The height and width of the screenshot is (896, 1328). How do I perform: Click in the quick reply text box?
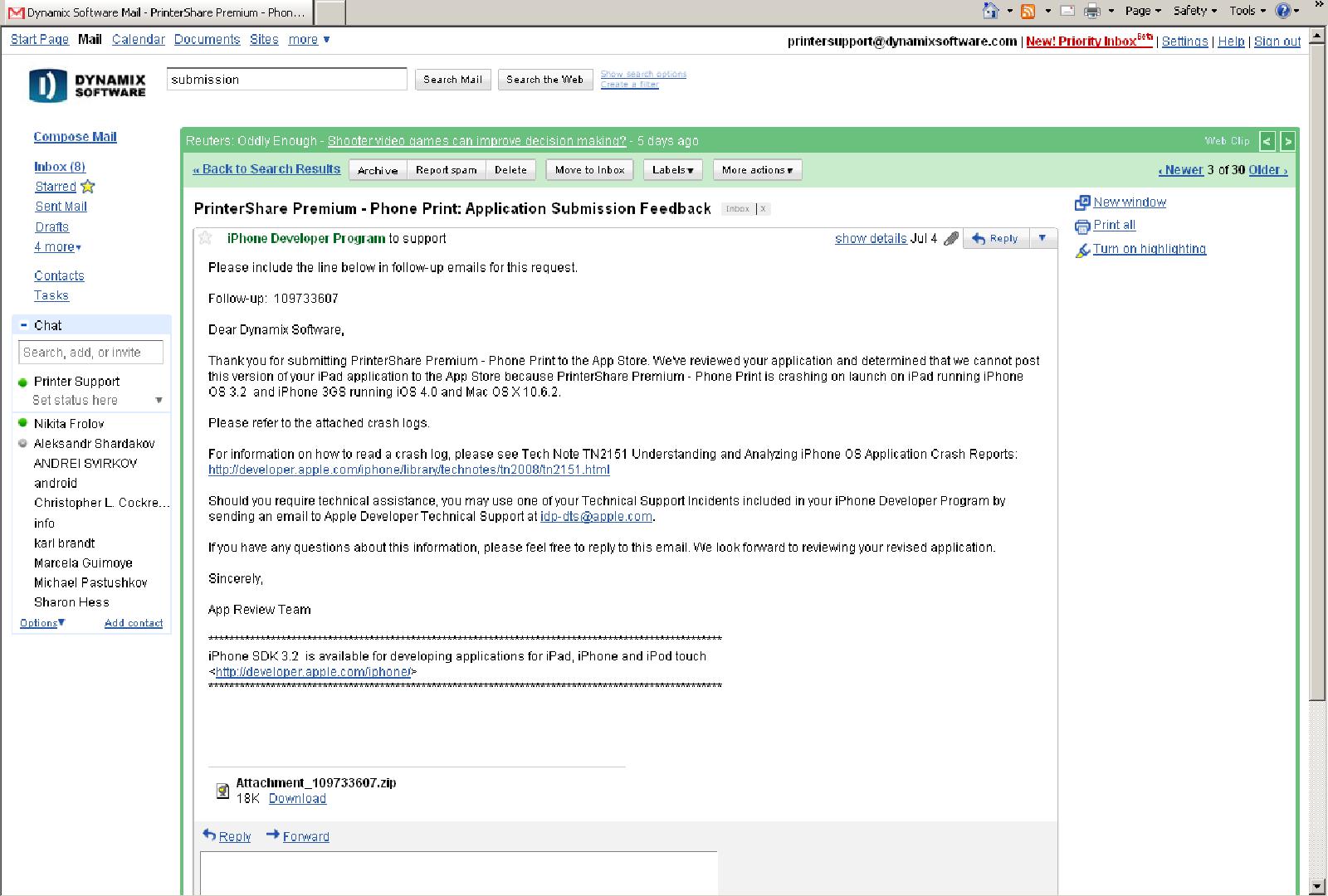(x=459, y=873)
